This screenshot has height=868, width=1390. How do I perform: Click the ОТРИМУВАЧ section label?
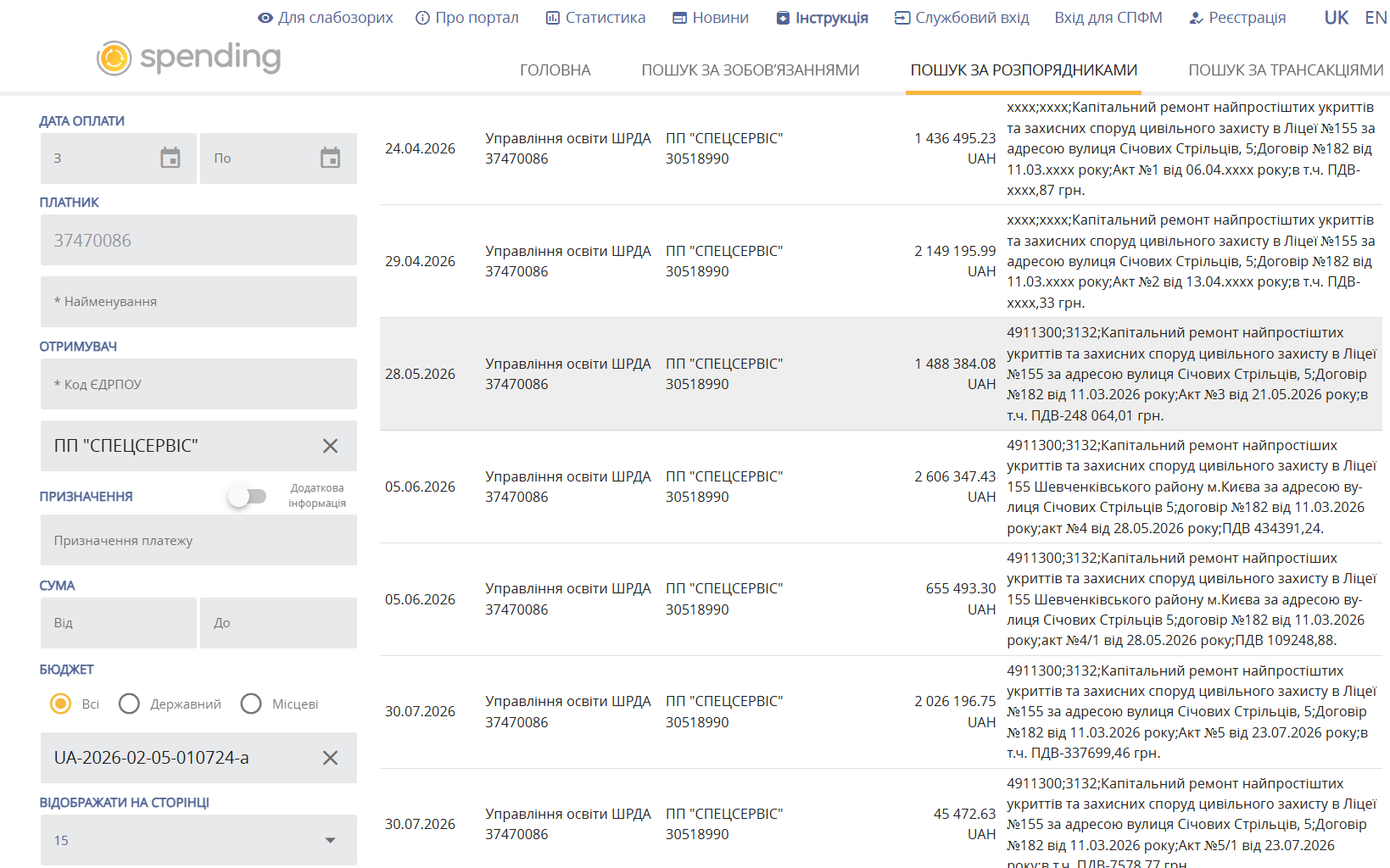point(78,347)
